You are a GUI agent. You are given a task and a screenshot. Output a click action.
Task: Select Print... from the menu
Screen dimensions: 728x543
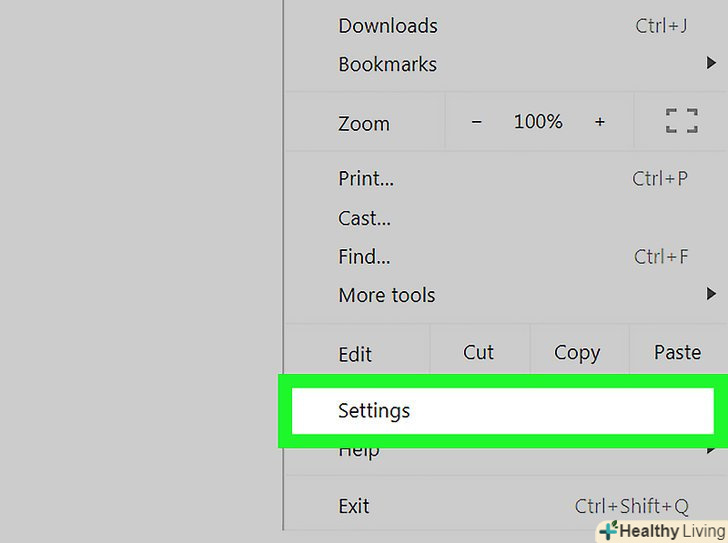(366, 179)
